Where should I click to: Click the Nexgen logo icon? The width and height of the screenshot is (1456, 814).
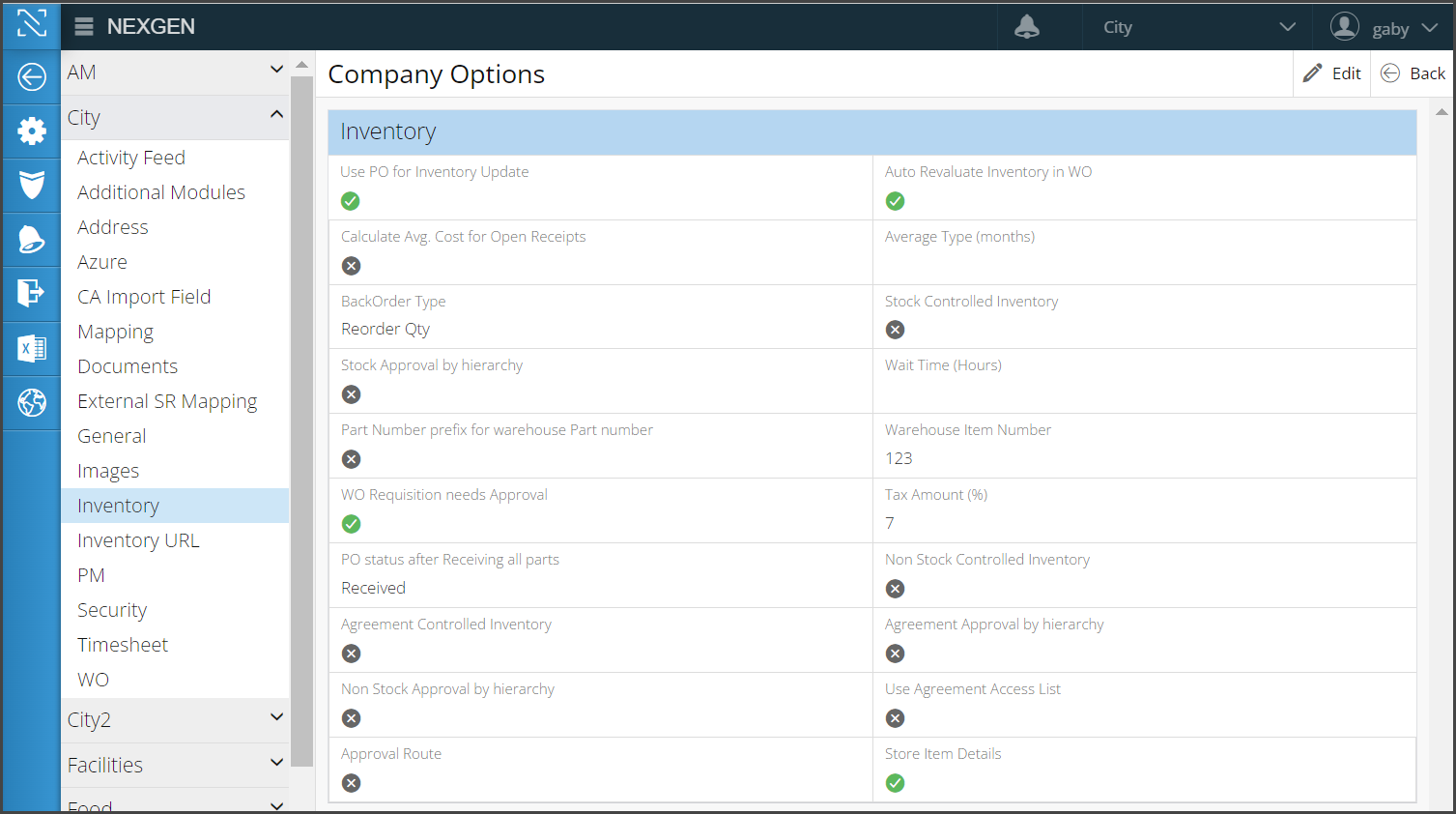click(31, 23)
